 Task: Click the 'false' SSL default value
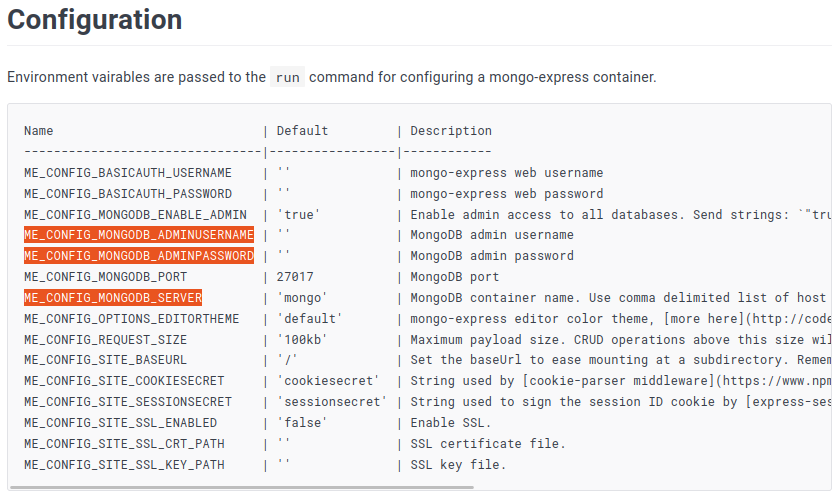click(x=302, y=423)
